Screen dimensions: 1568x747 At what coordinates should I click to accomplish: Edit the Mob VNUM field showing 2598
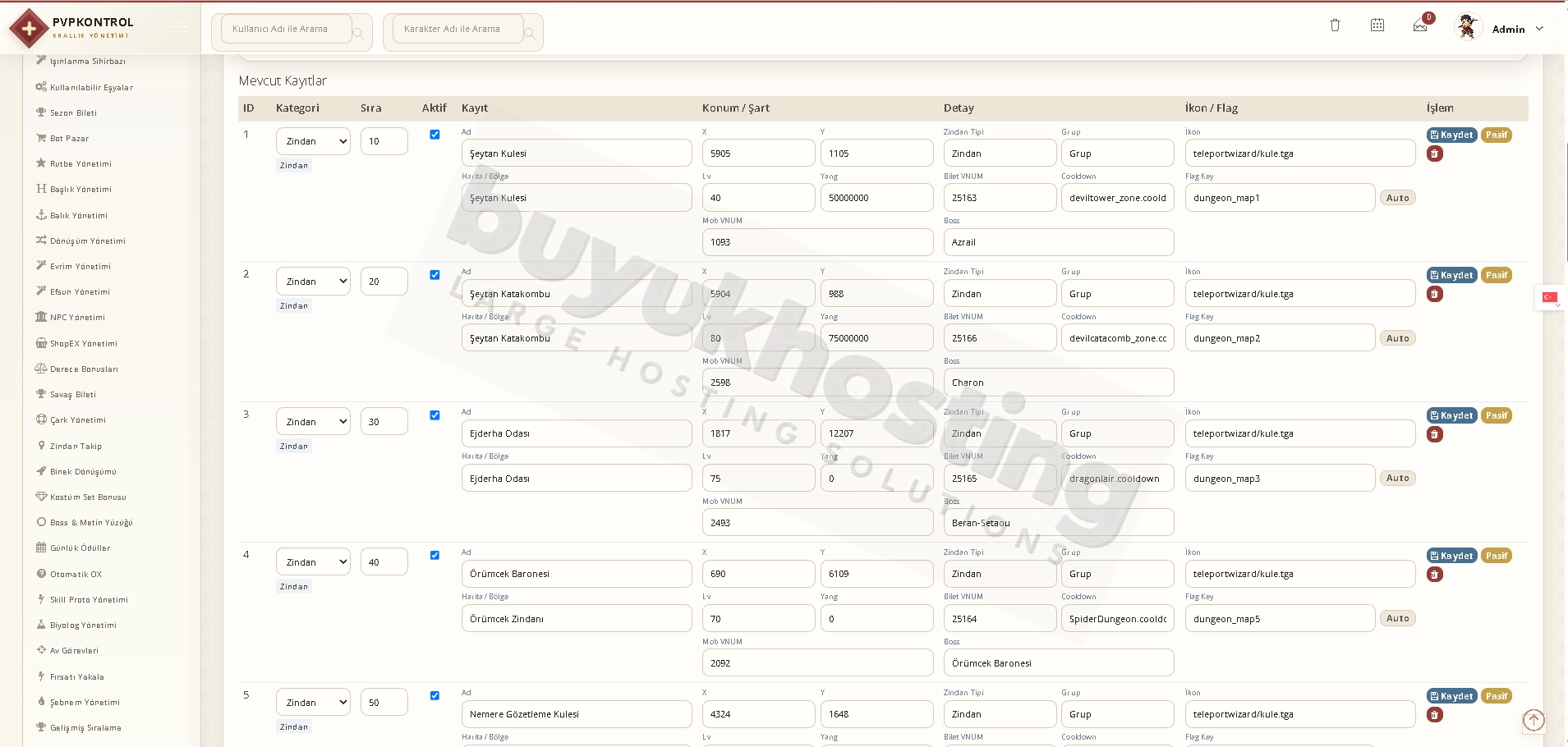[817, 383]
